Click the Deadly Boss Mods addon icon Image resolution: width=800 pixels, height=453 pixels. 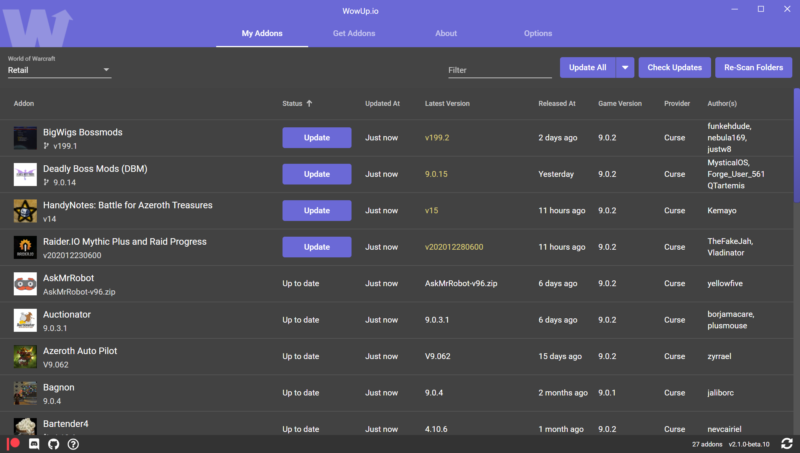pyautogui.click(x=25, y=174)
